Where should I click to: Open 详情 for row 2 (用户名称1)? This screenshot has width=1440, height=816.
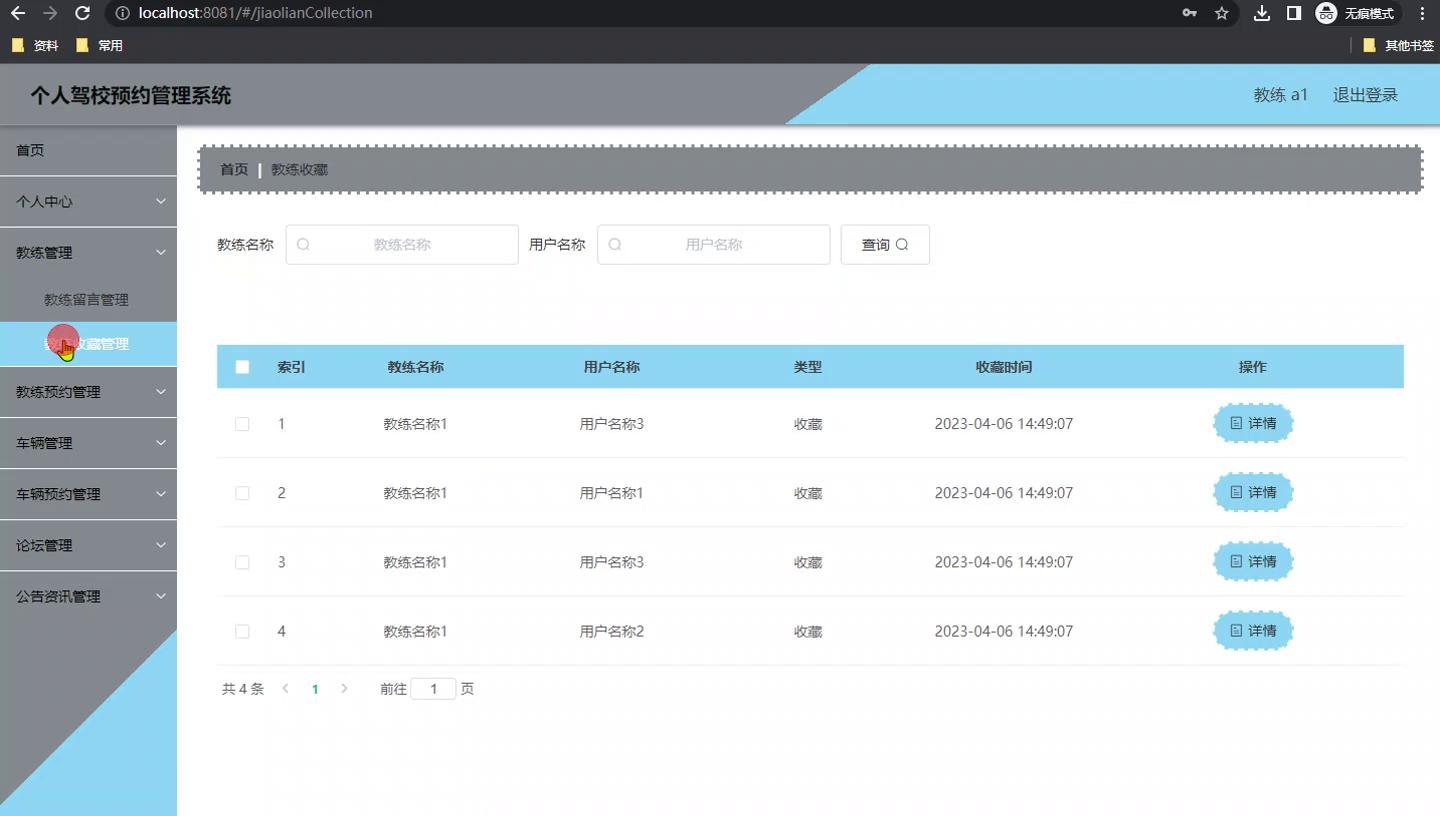[x=1253, y=492]
